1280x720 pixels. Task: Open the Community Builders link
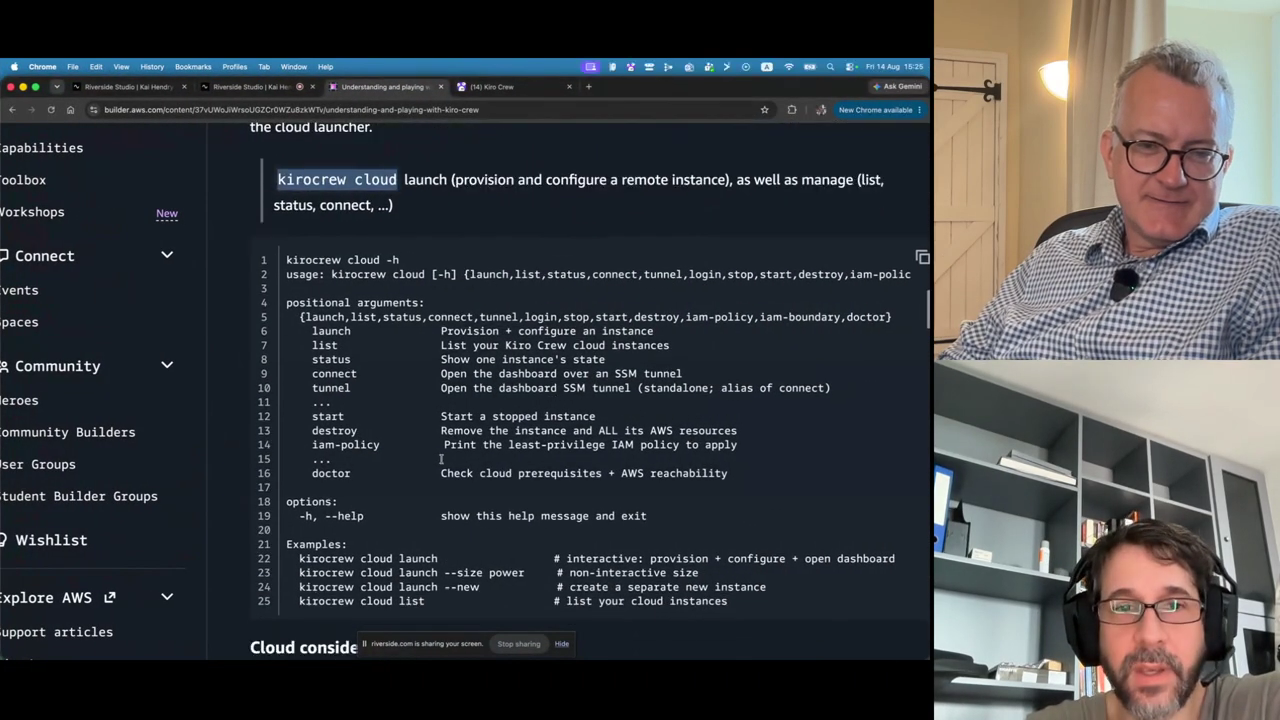tap(67, 432)
